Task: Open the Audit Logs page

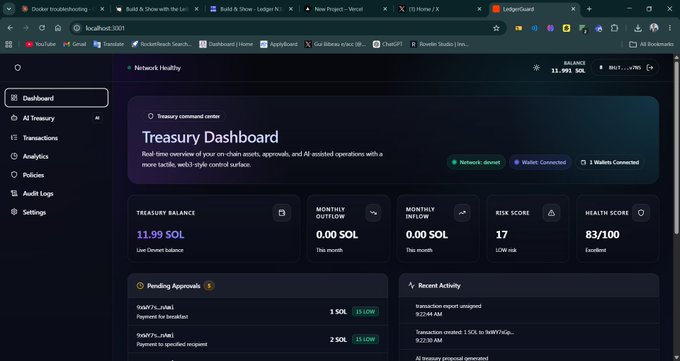Action: pyautogui.click(x=56, y=194)
